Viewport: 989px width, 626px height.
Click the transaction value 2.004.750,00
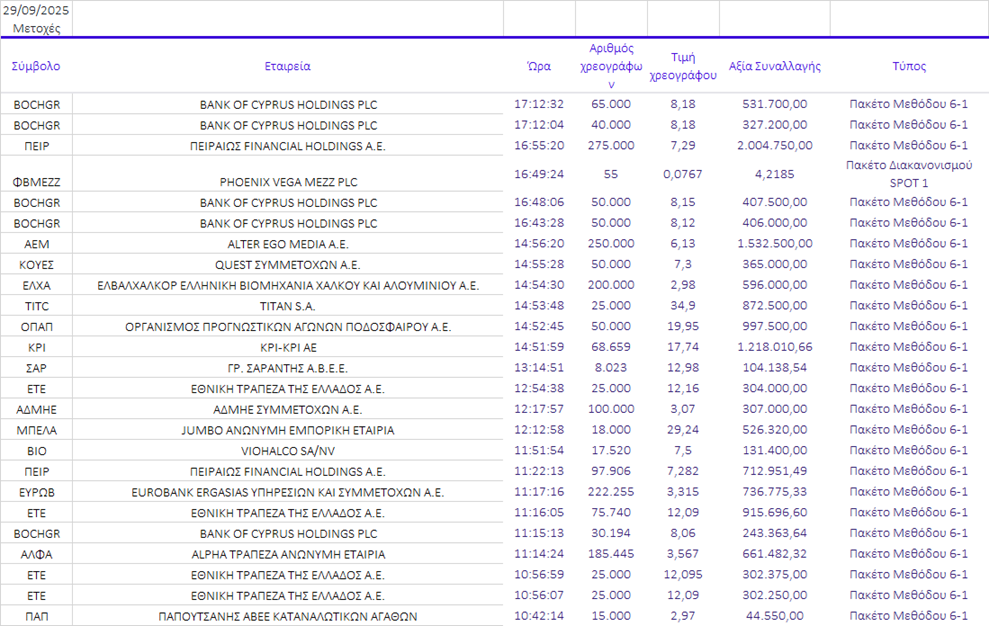774,145
